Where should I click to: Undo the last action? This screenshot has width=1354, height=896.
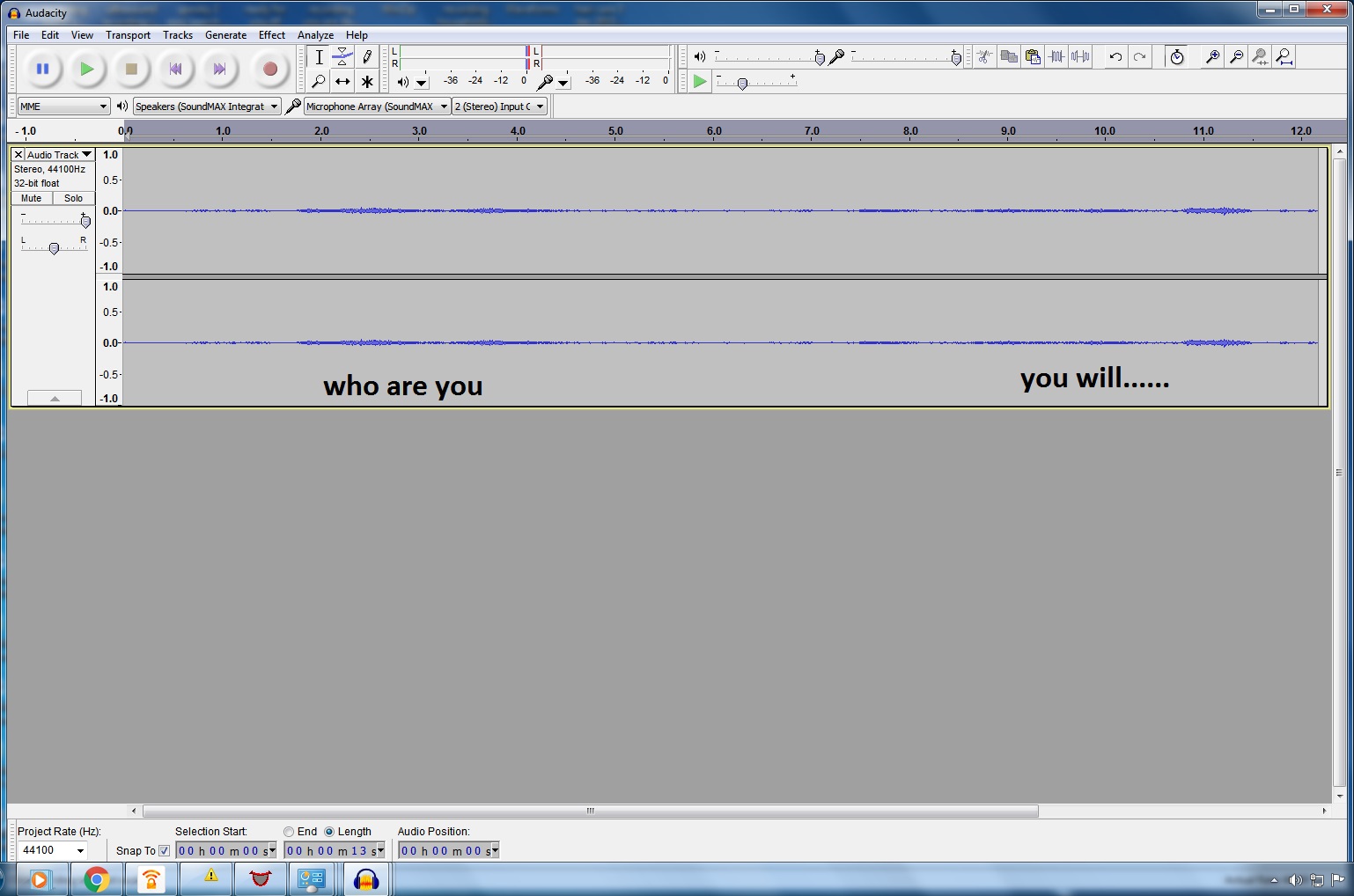click(1115, 57)
